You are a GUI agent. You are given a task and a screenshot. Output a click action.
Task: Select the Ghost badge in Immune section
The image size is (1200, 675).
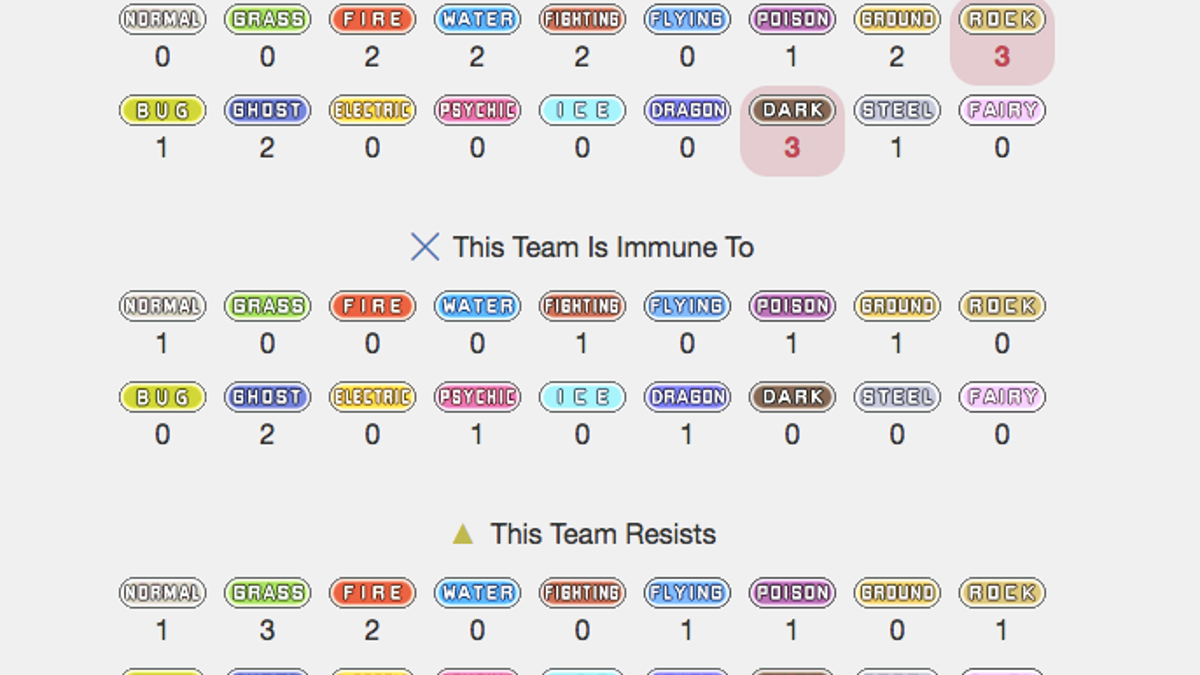click(267, 397)
